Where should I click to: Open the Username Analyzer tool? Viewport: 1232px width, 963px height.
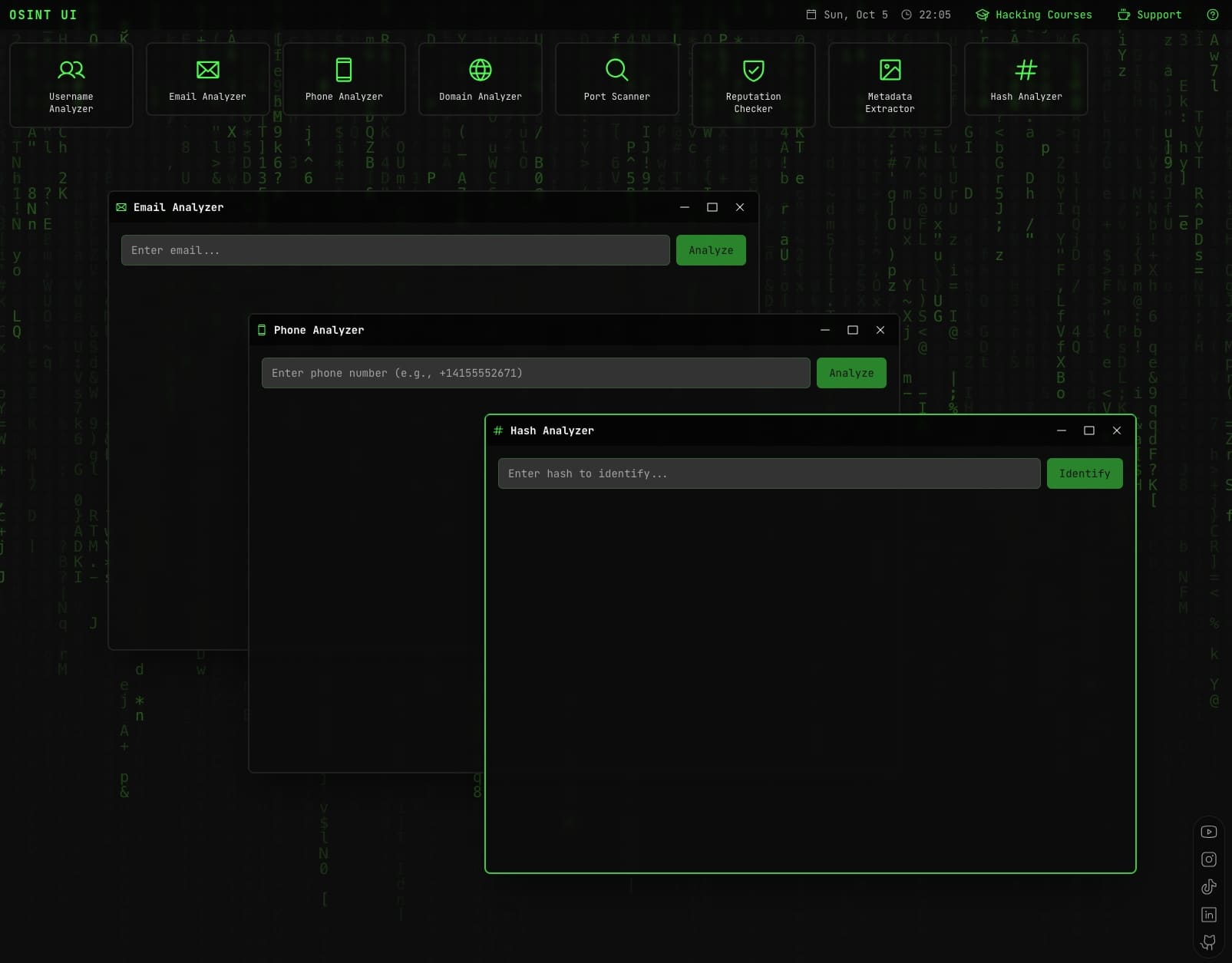pos(71,84)
